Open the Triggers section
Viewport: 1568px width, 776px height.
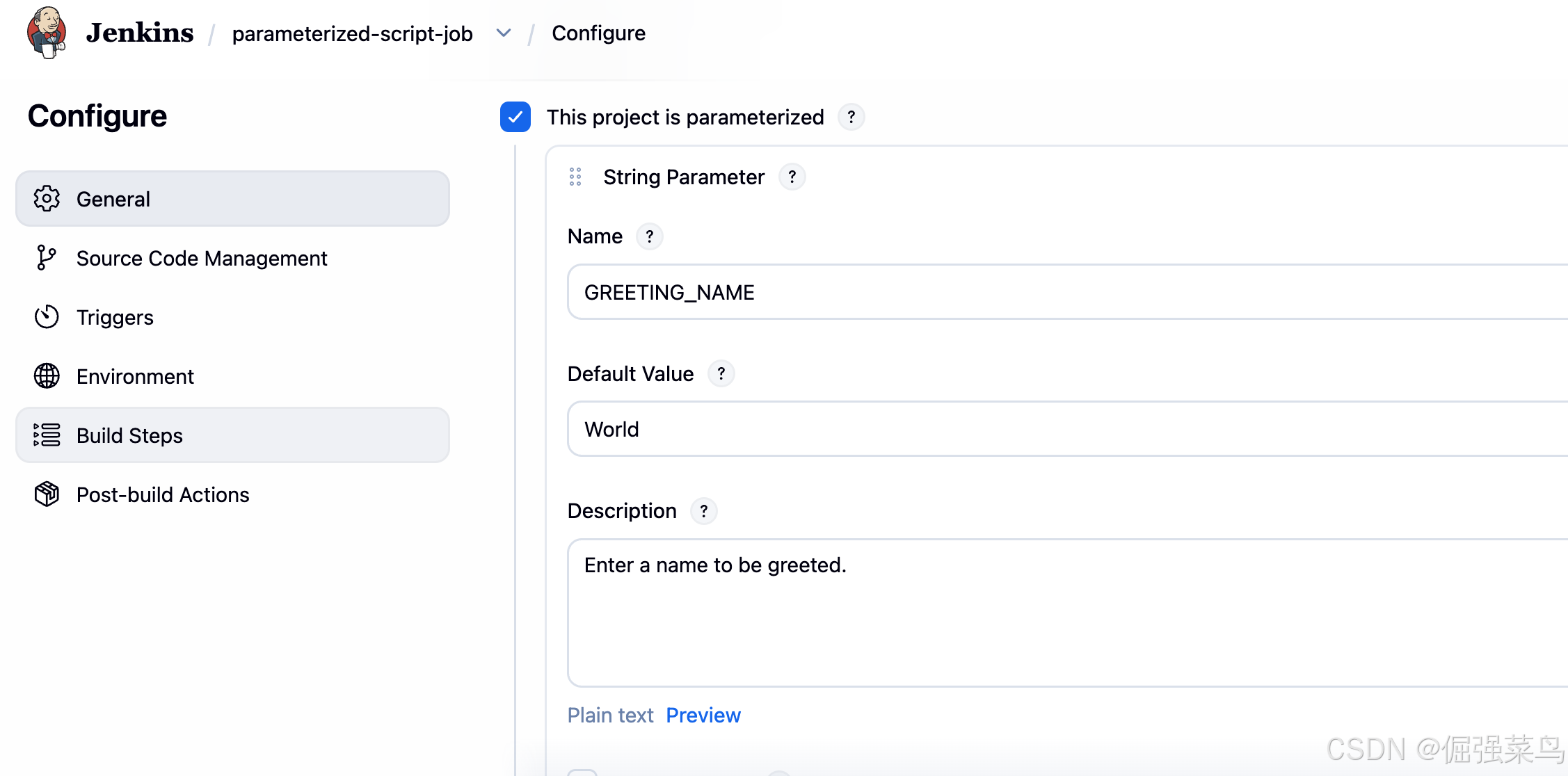point(115,317)
